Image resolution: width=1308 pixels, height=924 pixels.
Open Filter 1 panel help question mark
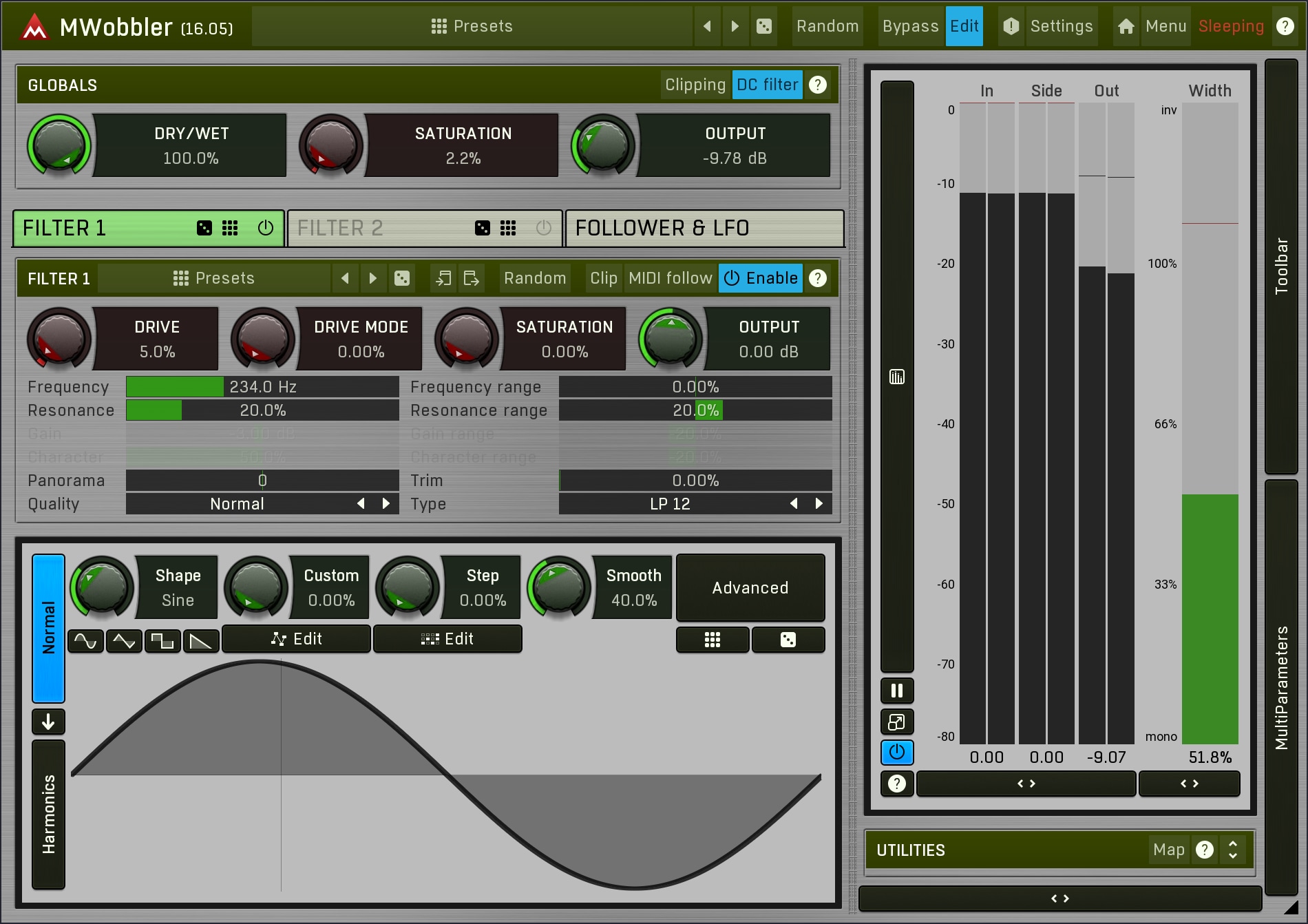(x=817, y=278)
